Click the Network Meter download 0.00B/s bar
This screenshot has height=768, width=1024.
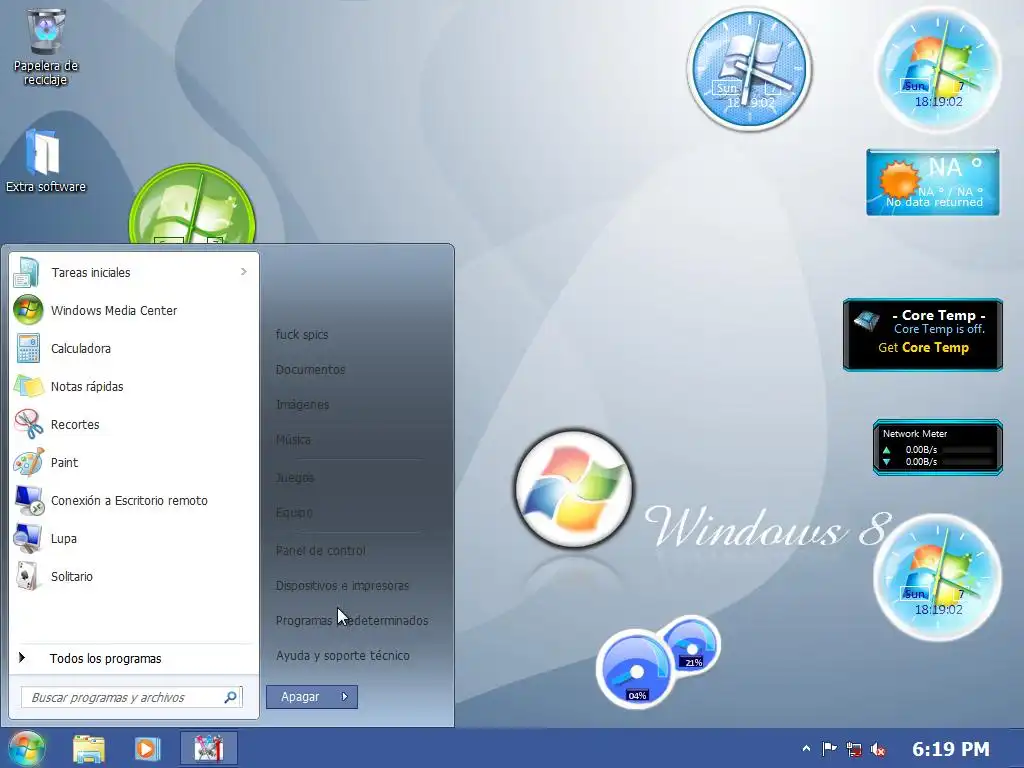[967, 462]
